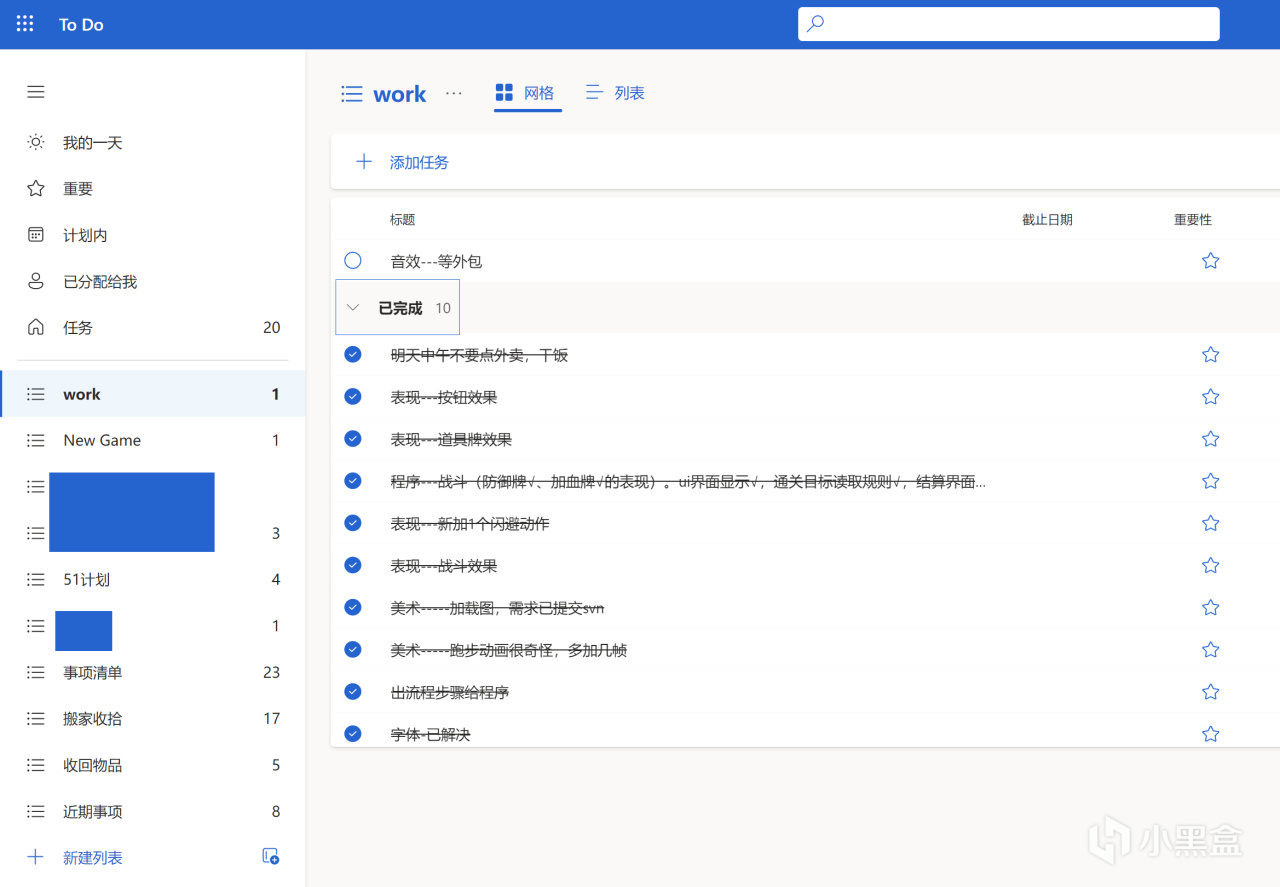This screenshot has height=887, width=1280.
Task: Open 计划内 calendar icon
Action: (x=36, y=235)
